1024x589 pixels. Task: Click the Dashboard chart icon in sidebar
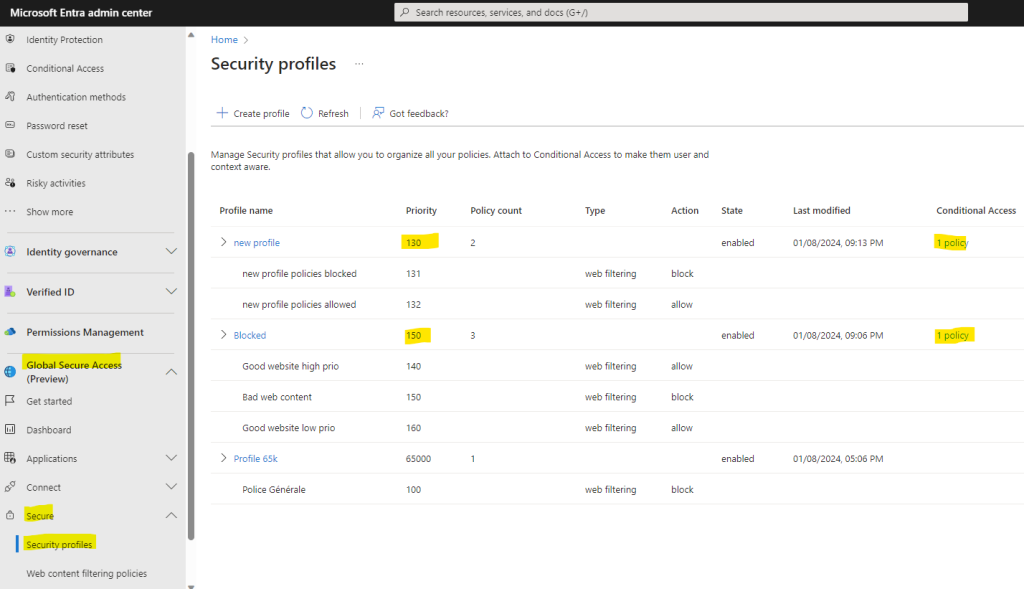pyautogui.click(x=10, y=430)
